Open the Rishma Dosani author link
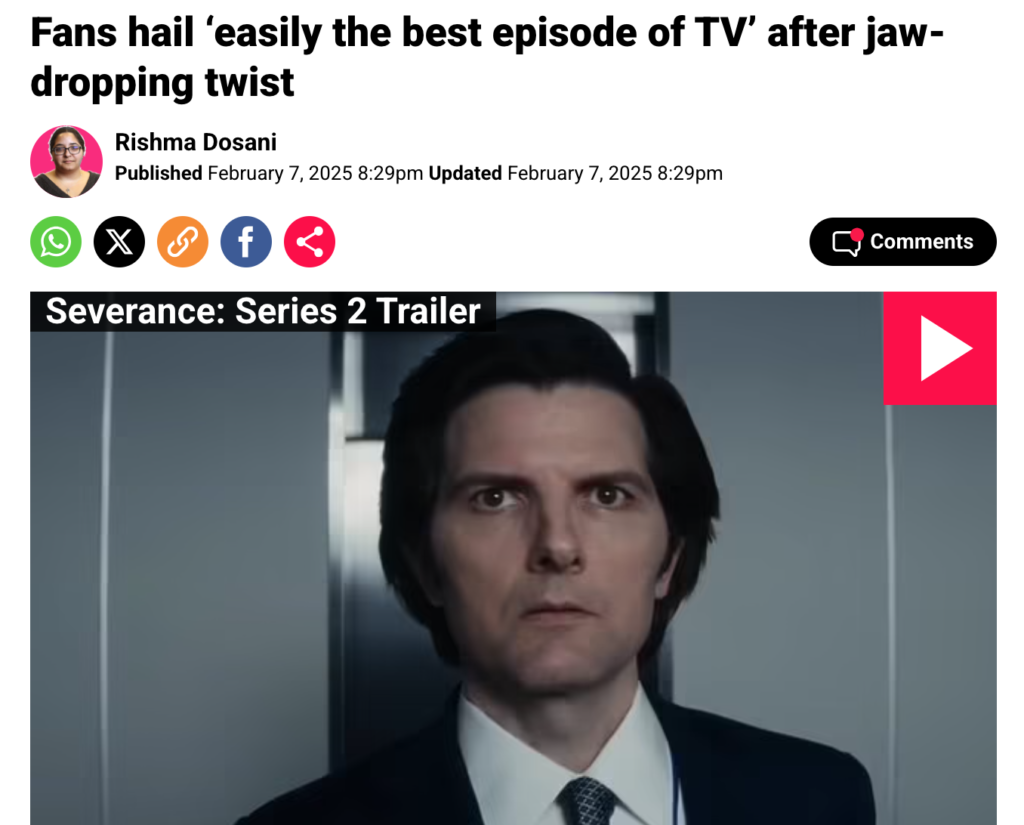This screenshot has width=1024, height=825. tap(196, 142)
